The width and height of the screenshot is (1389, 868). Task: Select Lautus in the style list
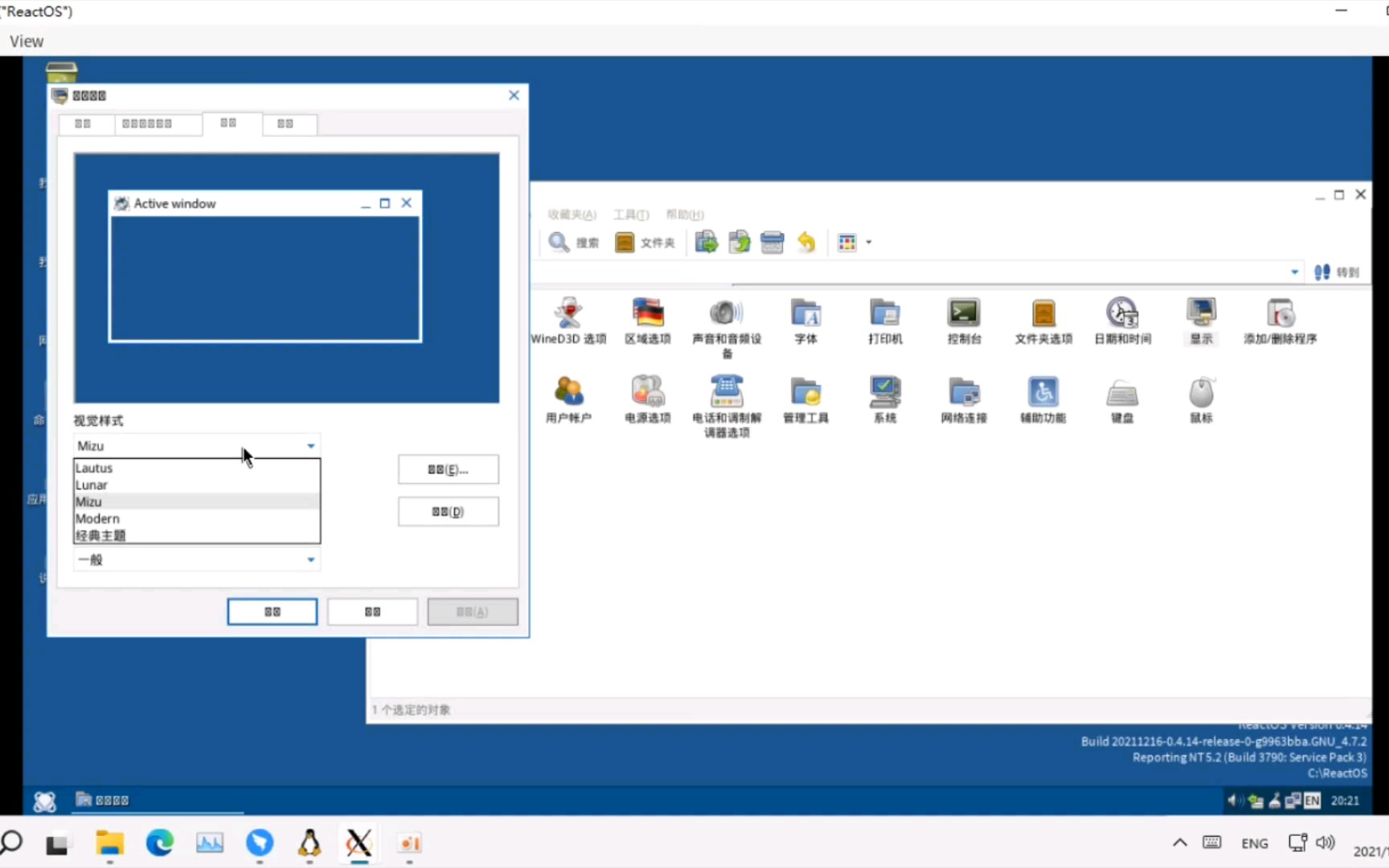point(197,468)
